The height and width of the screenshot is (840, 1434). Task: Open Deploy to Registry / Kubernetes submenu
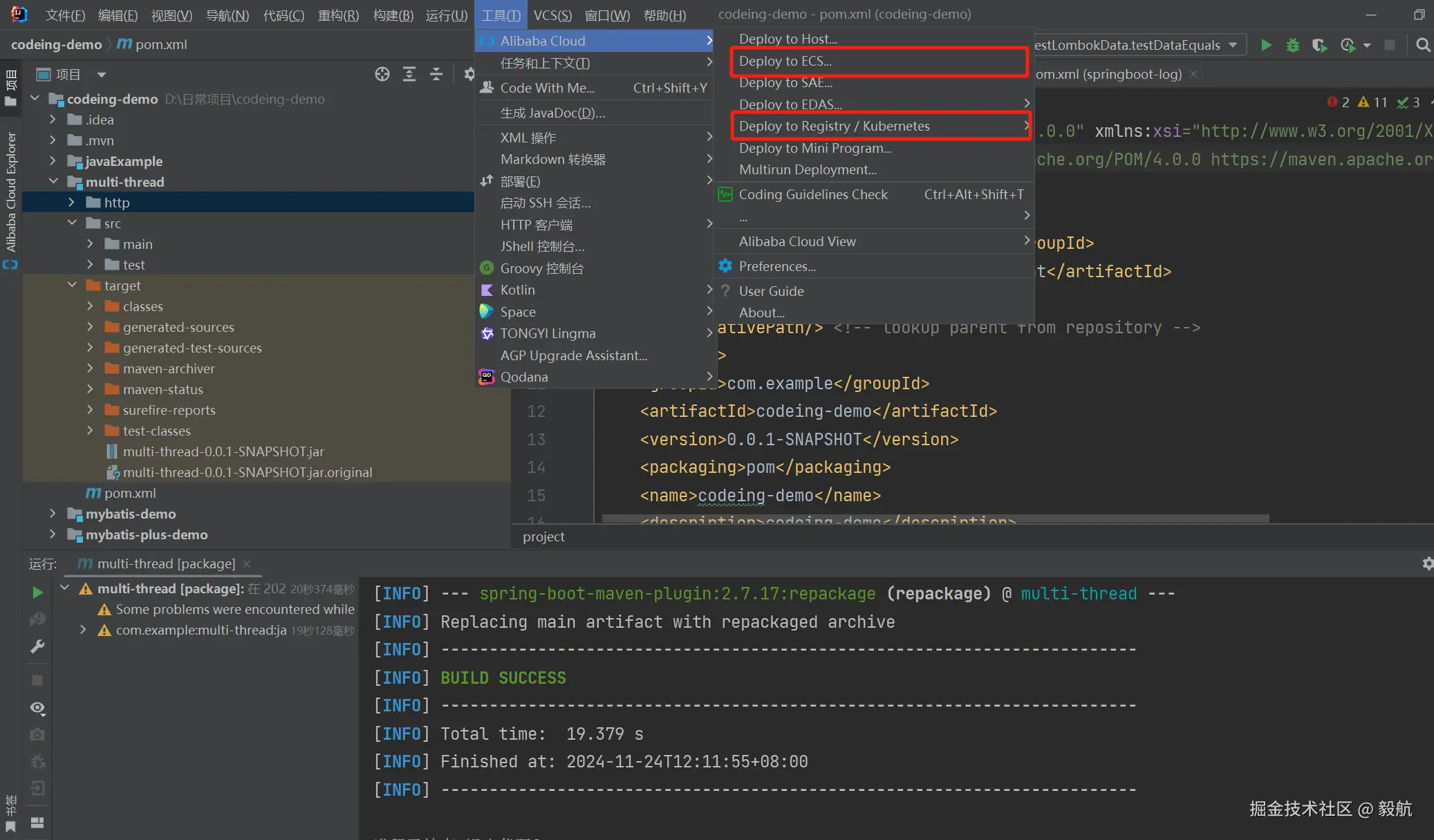(834, 126)
